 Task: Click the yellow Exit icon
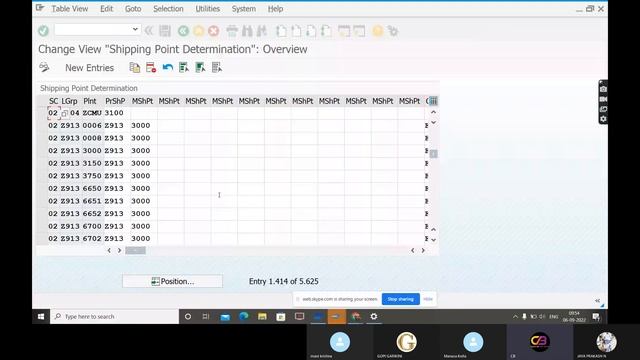click(198, 31)
